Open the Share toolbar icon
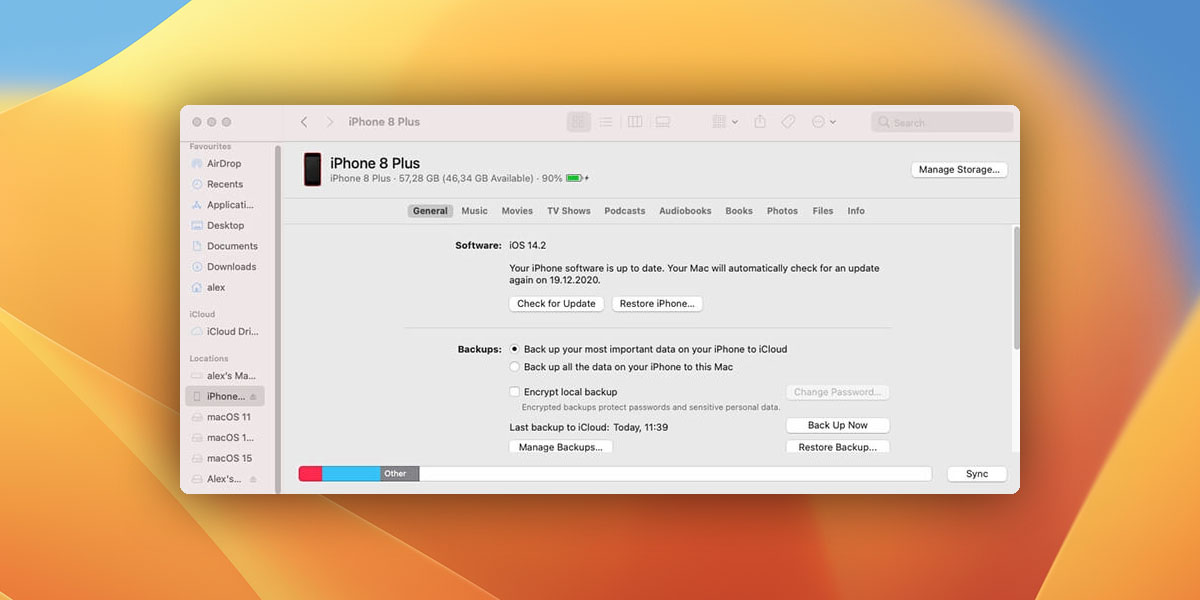 pos(760,122)
